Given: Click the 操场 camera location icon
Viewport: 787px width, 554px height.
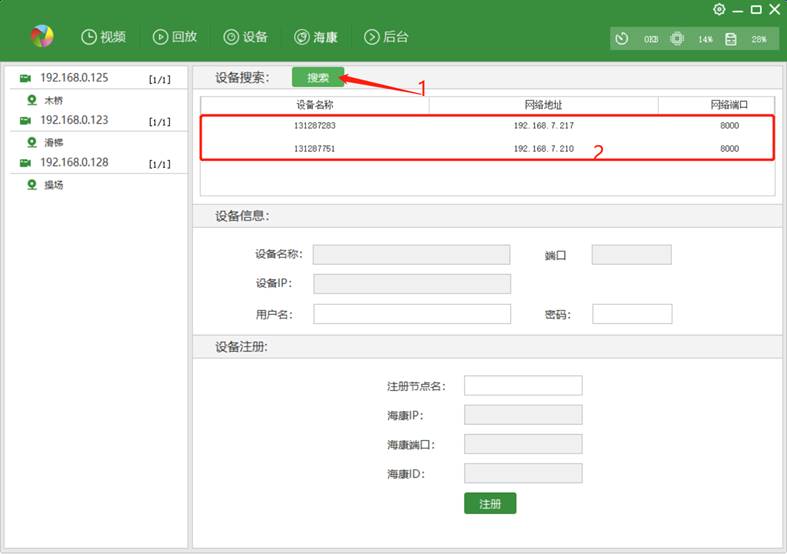Looking at the screenshot, I should pos(32,184).
